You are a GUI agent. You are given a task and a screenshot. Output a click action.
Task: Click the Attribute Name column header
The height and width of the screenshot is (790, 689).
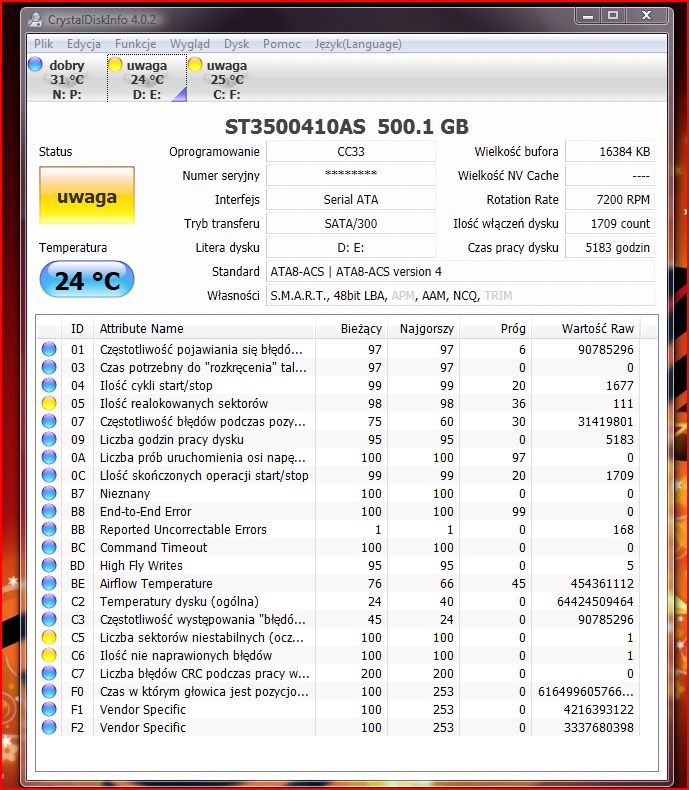(x=204, y=328)
